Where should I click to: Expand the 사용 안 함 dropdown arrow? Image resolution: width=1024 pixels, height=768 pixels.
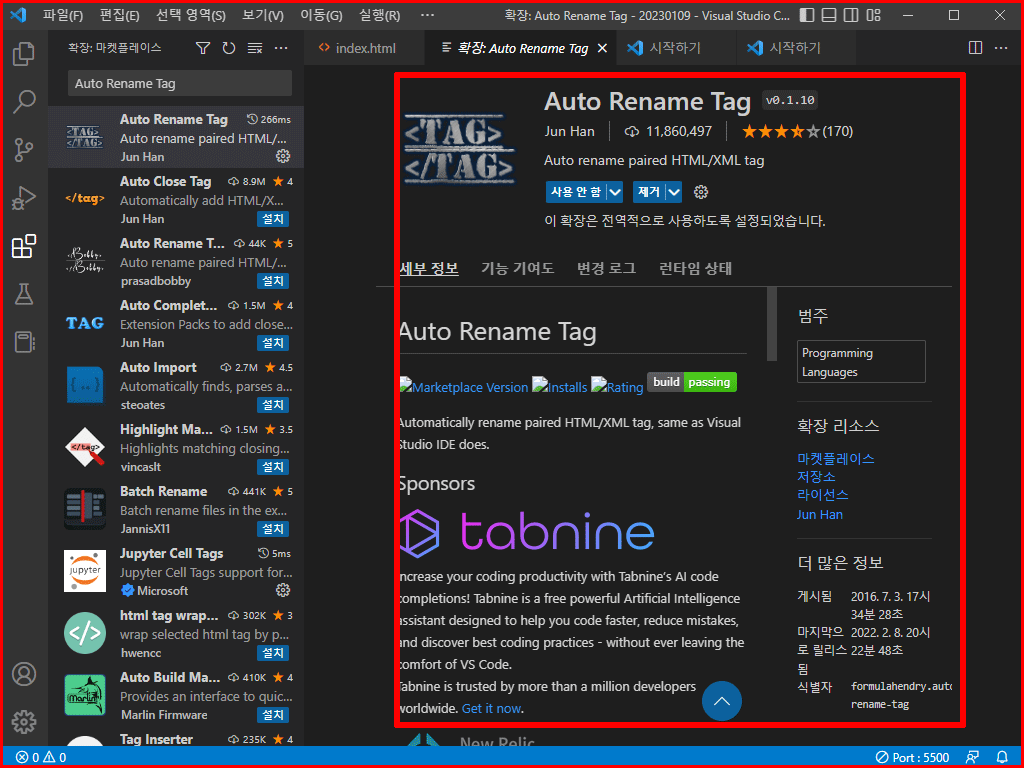point(615,192)
